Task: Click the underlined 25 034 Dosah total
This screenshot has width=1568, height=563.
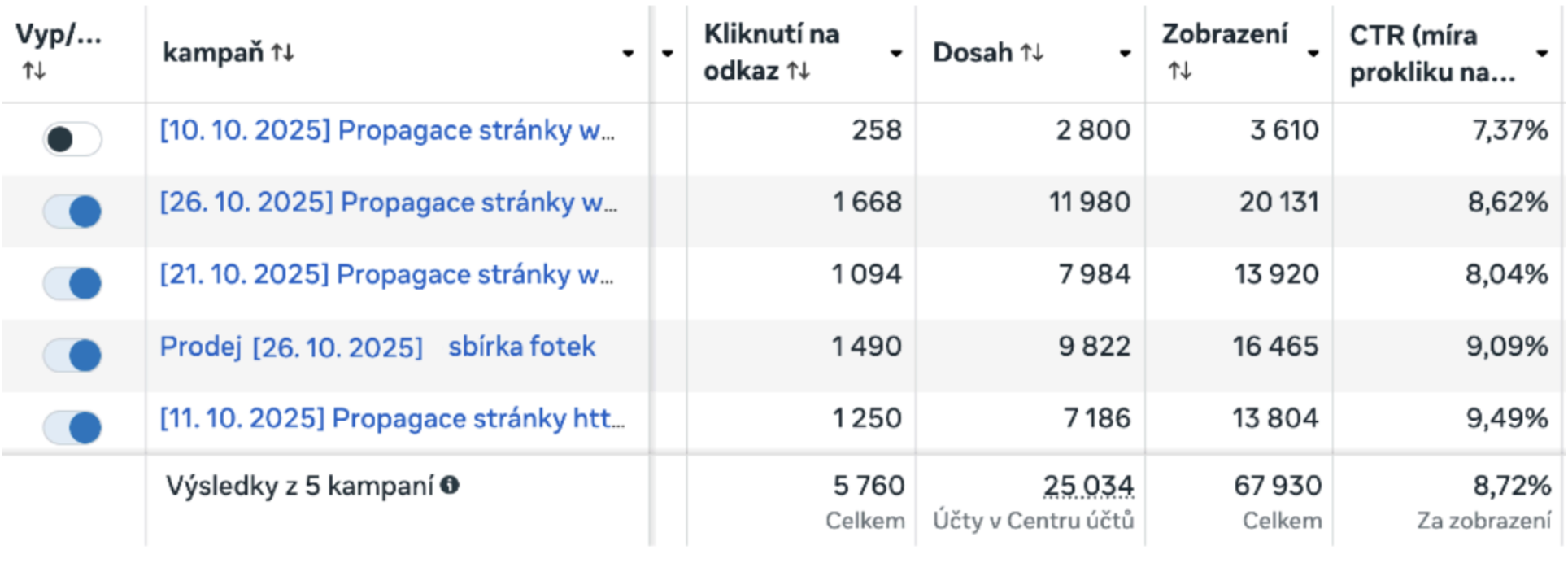Action: (1088, 486)
